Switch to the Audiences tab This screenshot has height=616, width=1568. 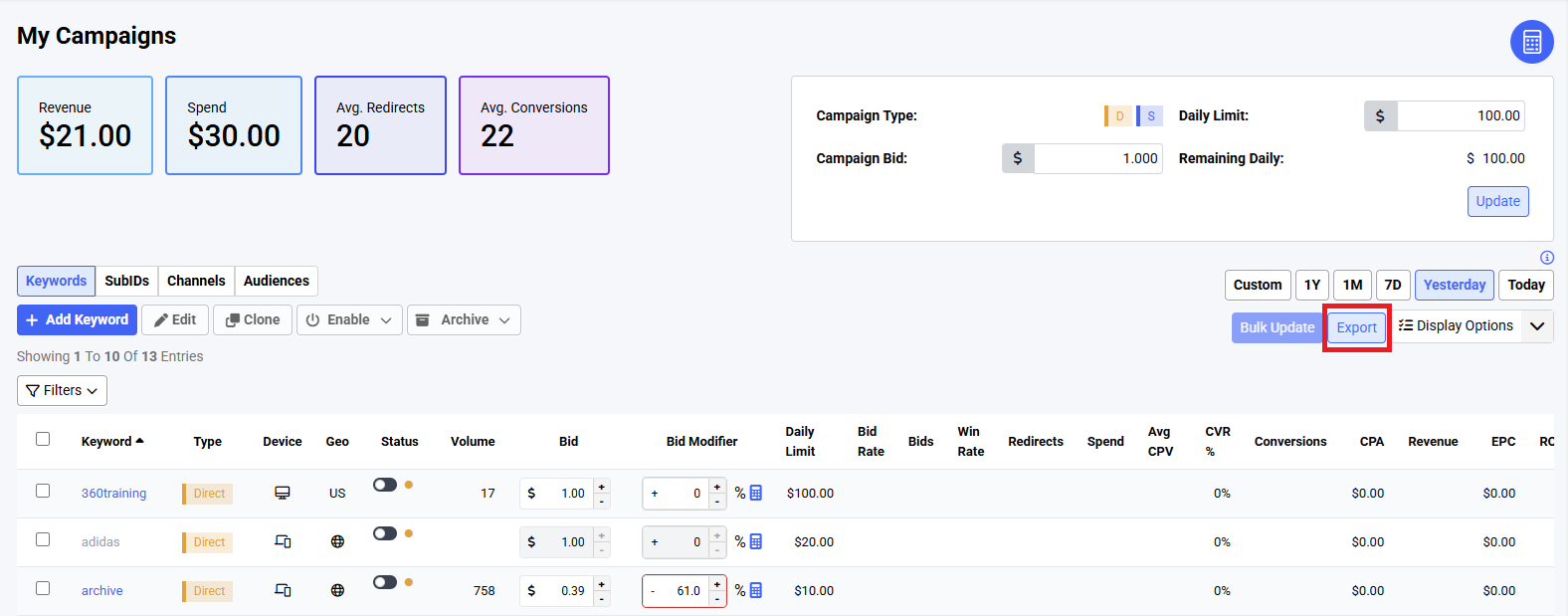pos(276,282)
